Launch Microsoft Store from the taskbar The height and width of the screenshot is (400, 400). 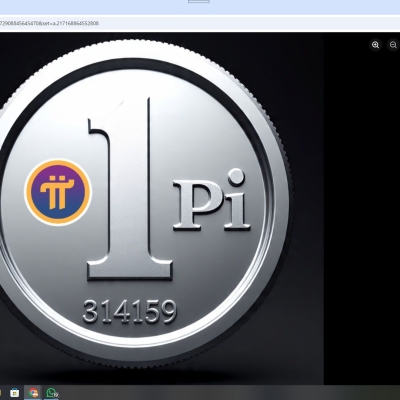click(x=14, y=393)
